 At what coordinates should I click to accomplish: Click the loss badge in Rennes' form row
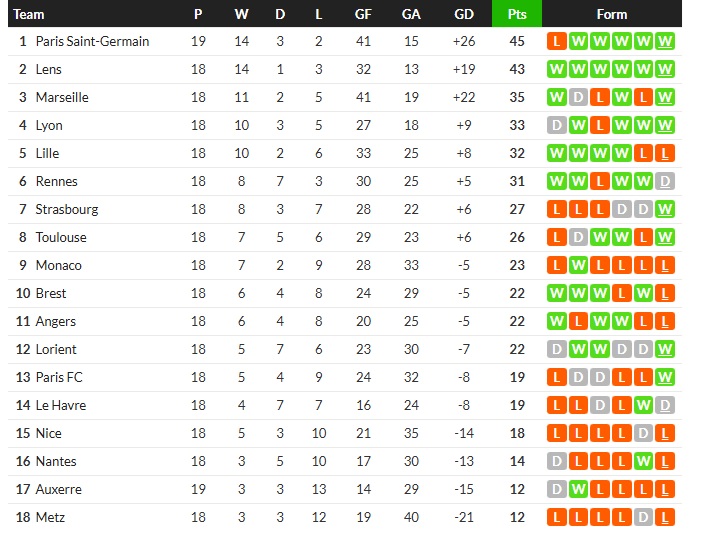coord(600,181)
